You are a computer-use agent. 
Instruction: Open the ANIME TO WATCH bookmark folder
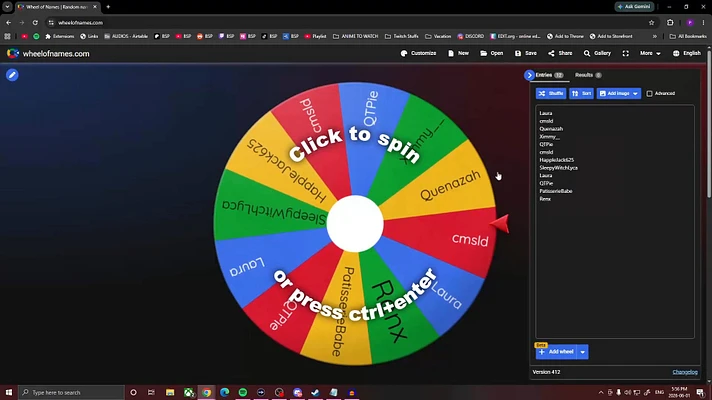[356, 36]
